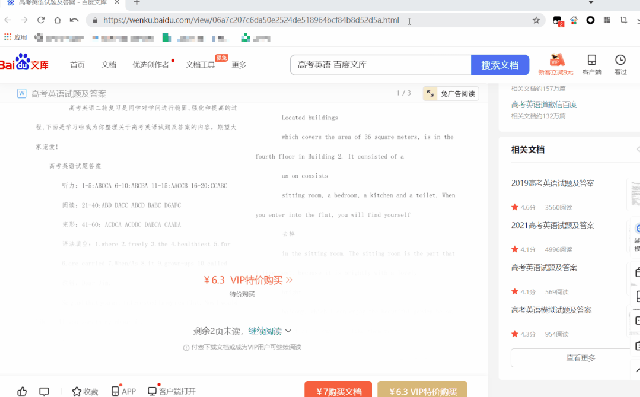Click the URL in the address bar

click(x=251, y=20)
